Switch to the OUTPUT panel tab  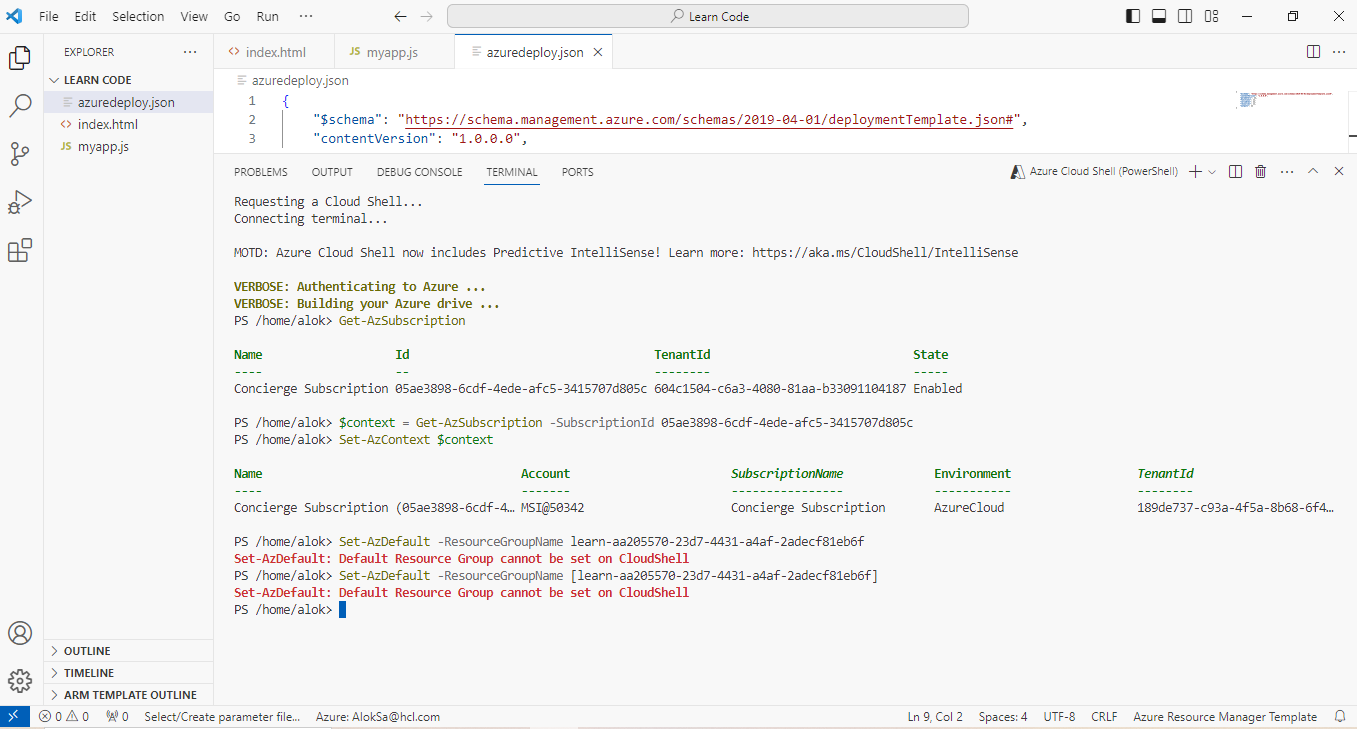click(332, 172)
